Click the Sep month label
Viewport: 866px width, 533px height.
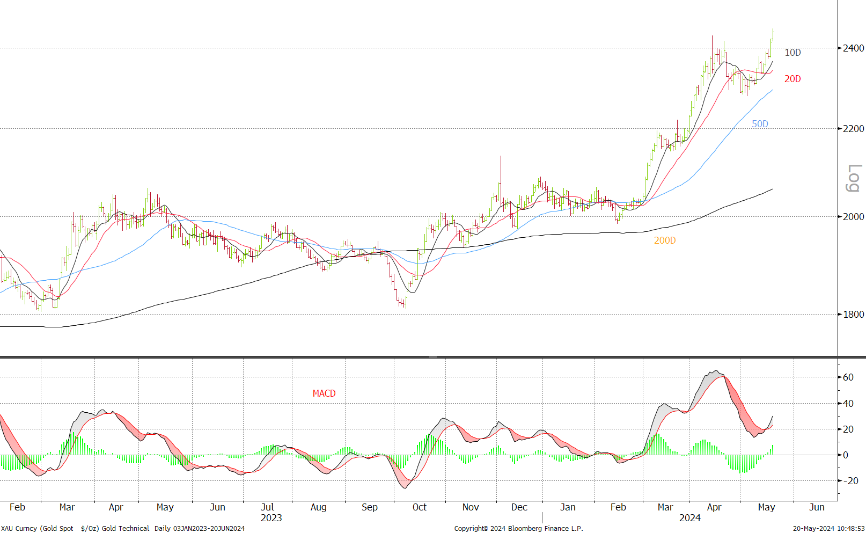click(369, 506)
